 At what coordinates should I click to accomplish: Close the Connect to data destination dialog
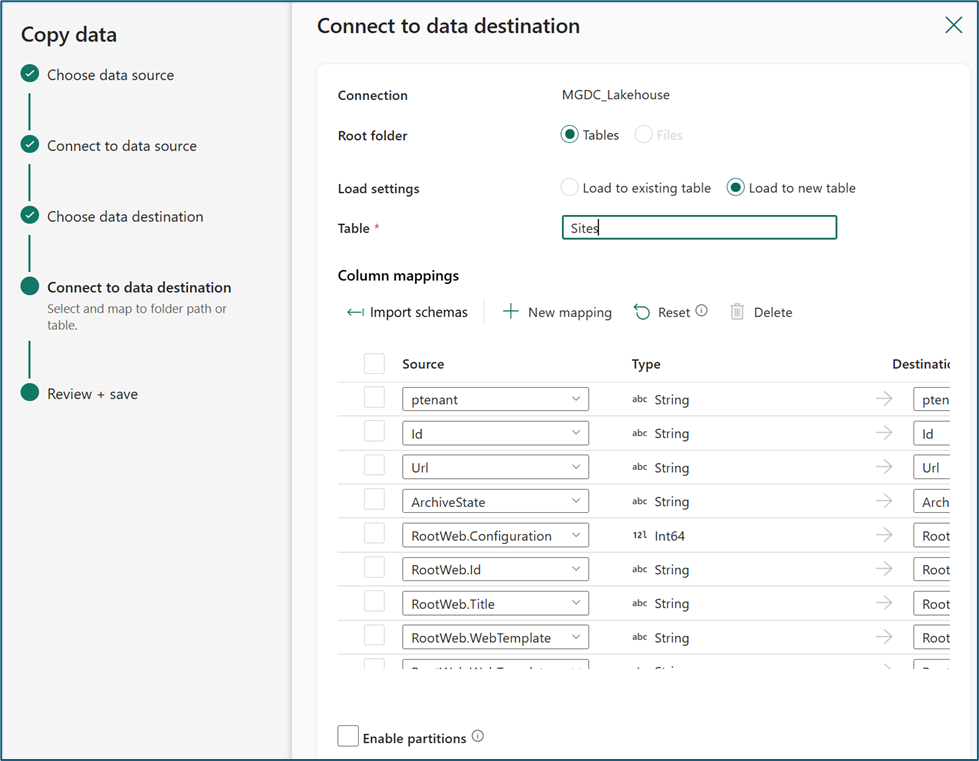point(953,25)
